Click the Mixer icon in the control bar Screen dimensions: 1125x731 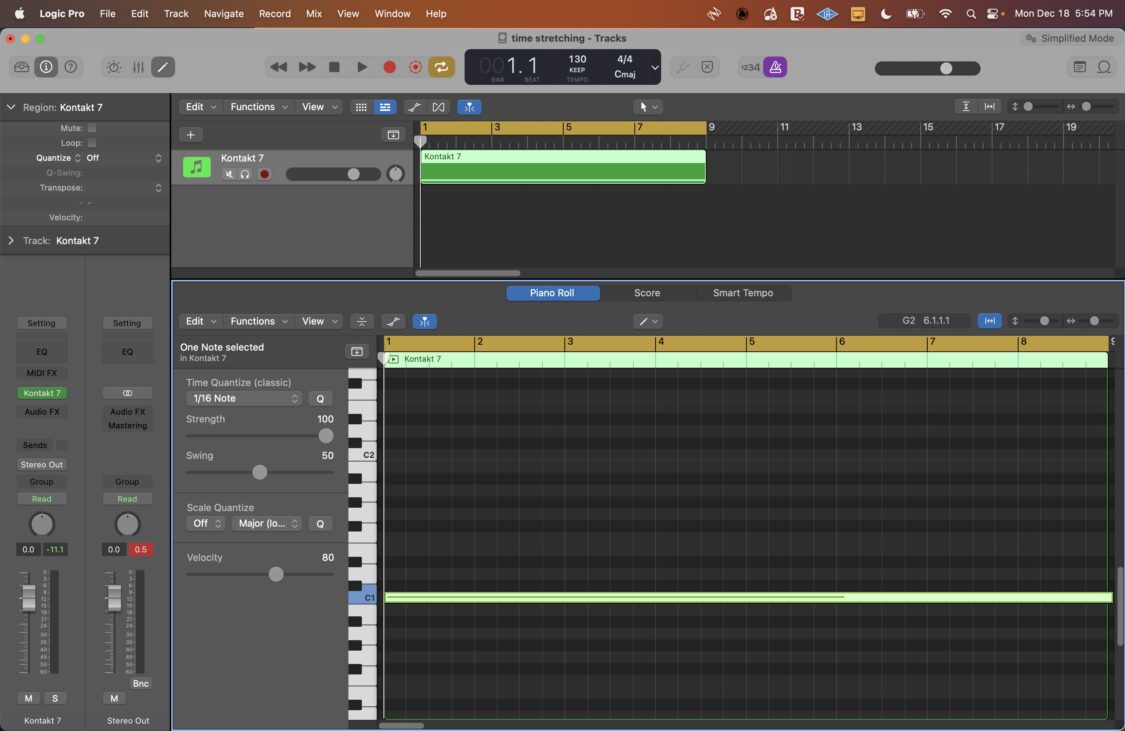[137, 66]
